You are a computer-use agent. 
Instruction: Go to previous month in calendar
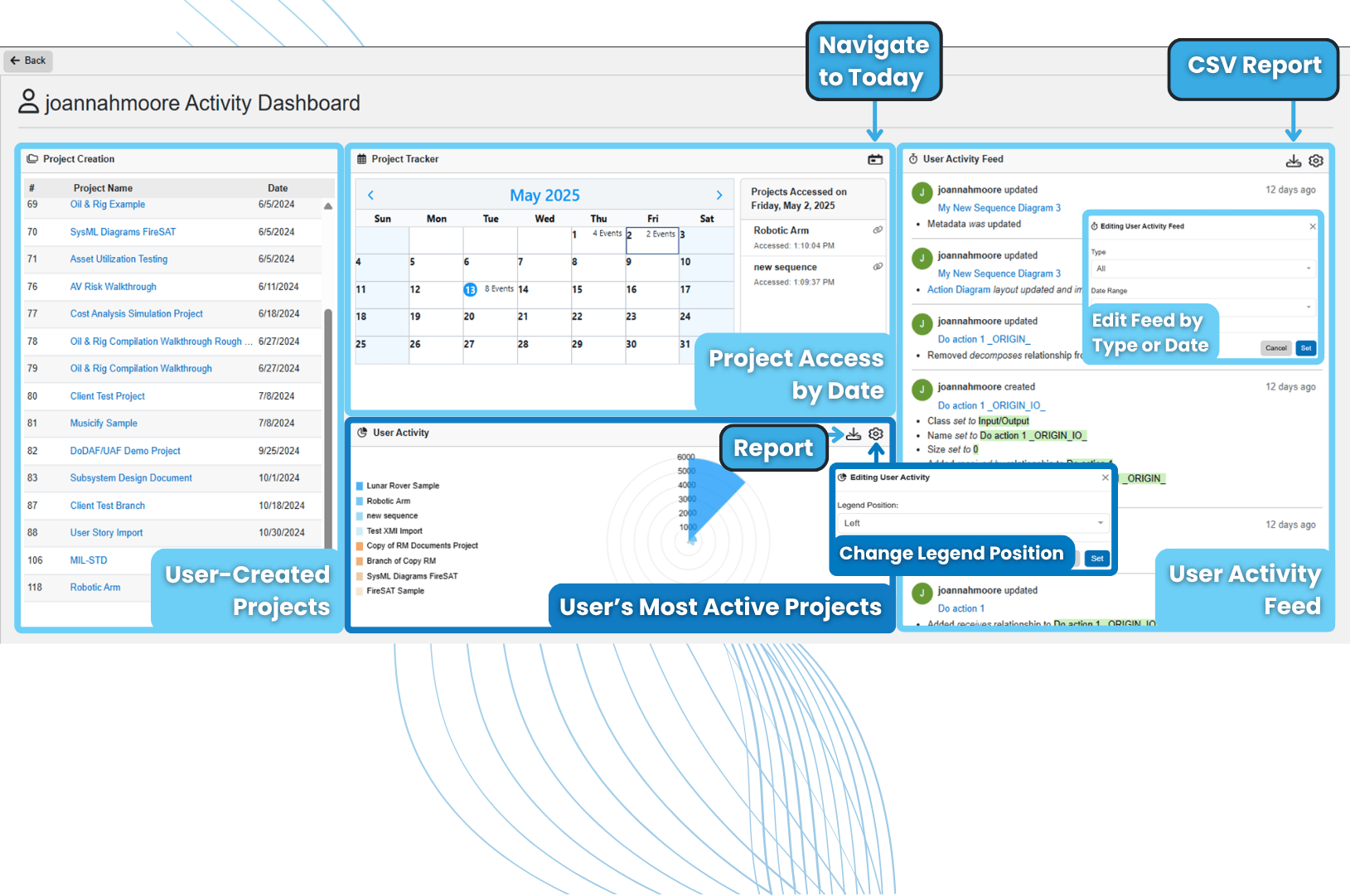[x=370, y=196]
